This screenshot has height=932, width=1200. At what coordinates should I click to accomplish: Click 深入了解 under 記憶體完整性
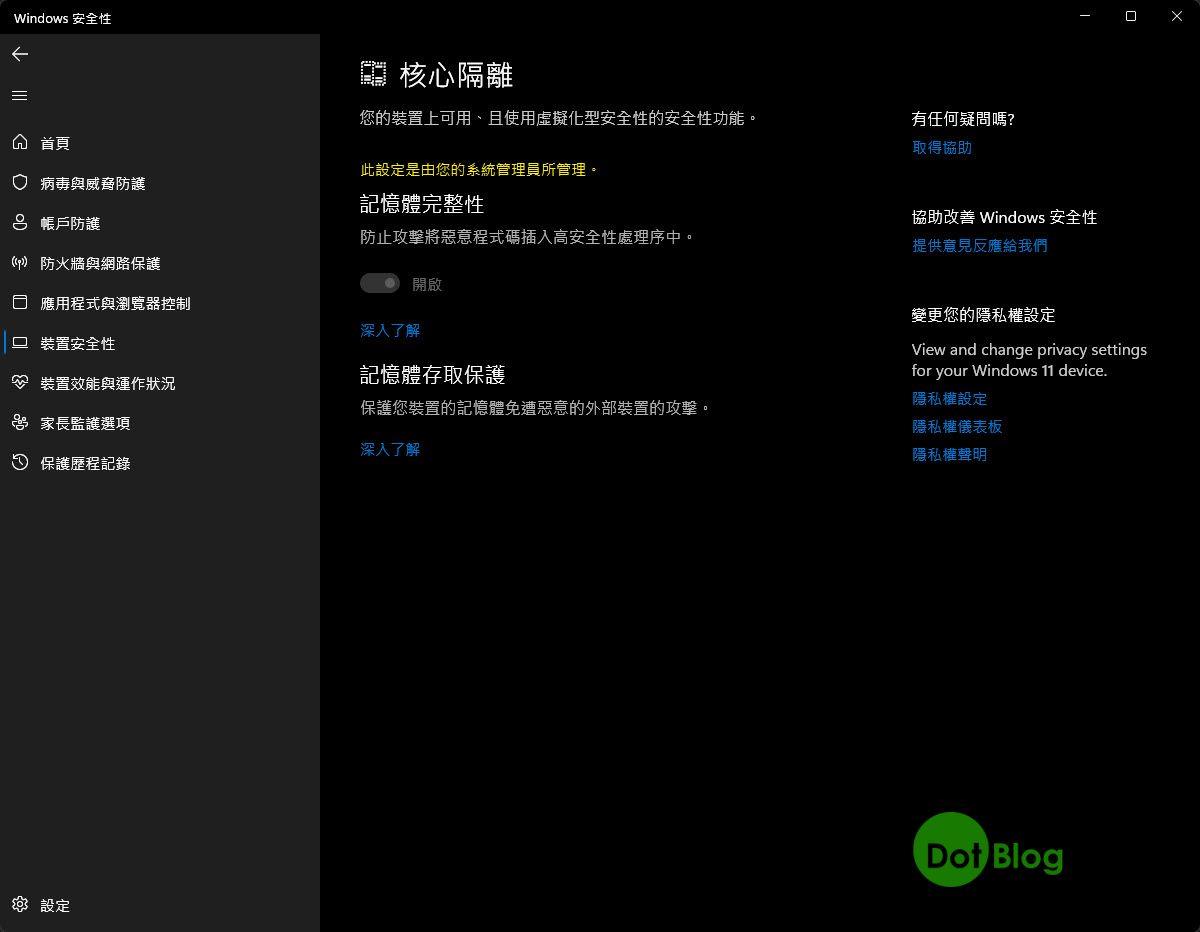pos(390,330)
